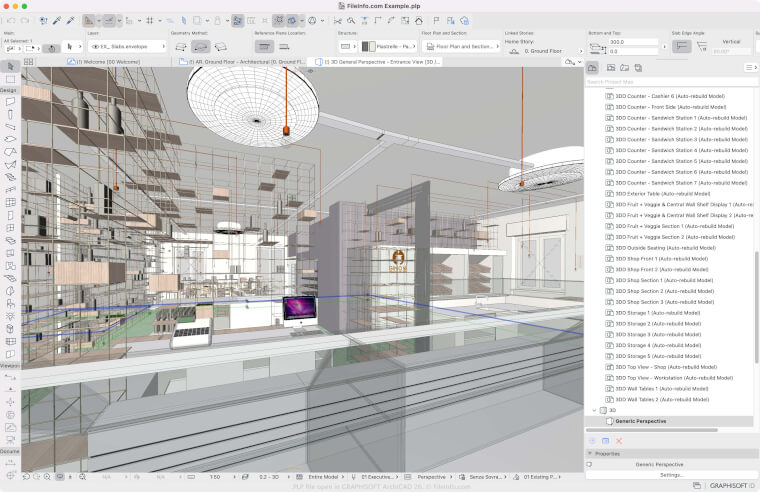Toggle eye icon on Slabs envelope layer
This screenshot has width=760, height=492.
click(x=94, y=46)
